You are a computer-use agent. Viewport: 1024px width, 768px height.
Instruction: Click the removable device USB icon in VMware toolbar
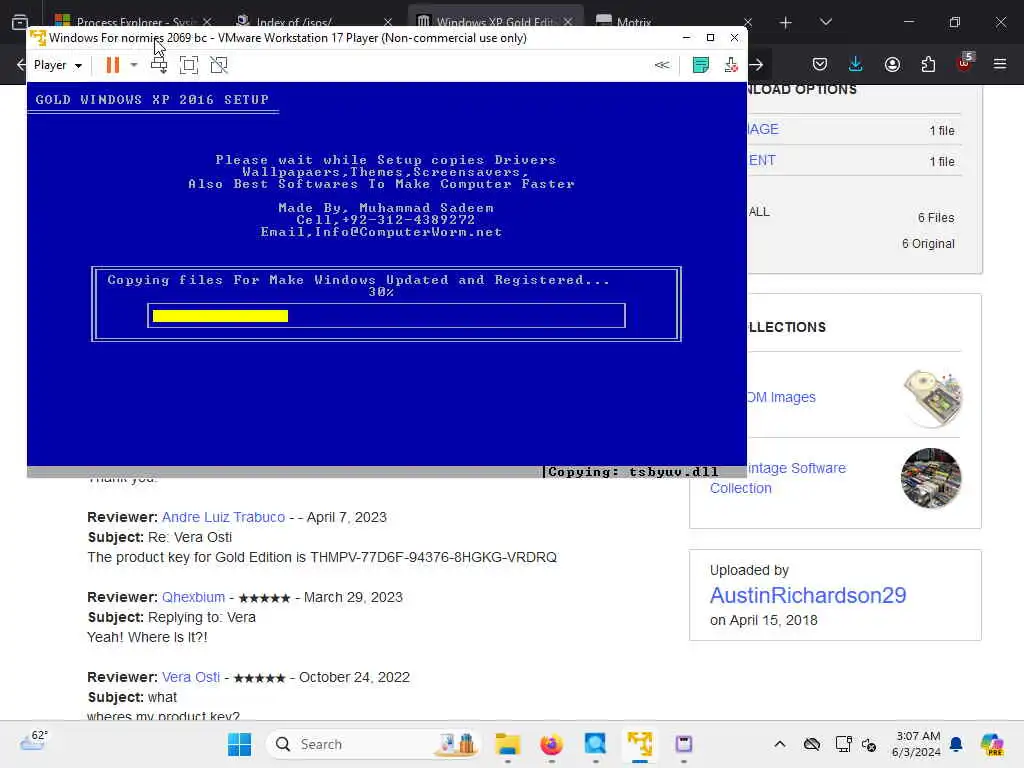[731, 65]
